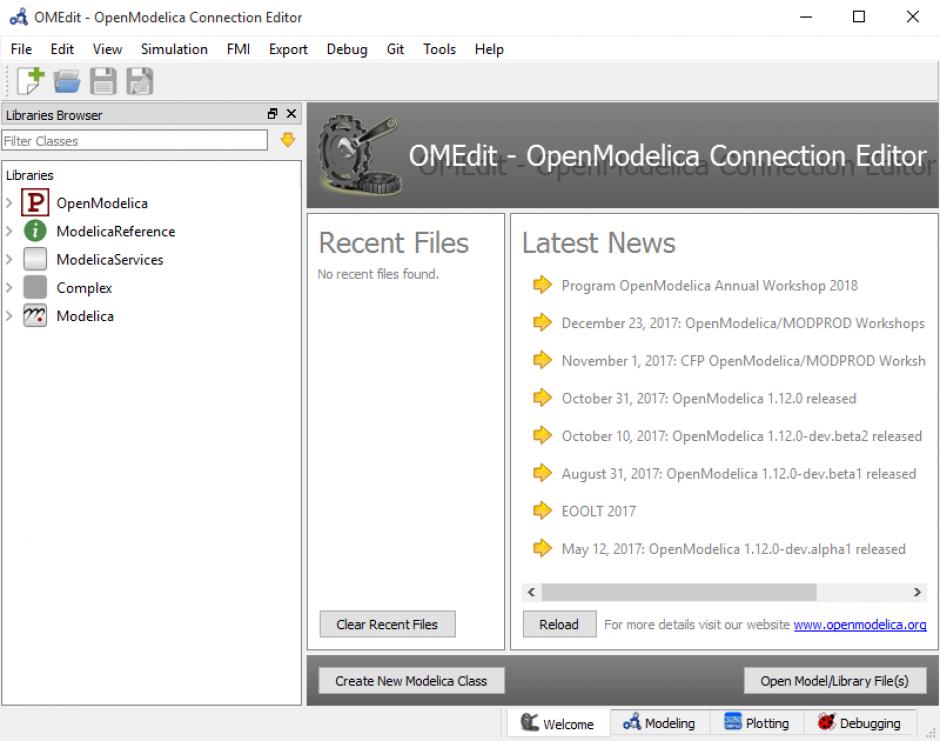The width and height of the screenshot is (940, 741).
Task: Select the ModelicaServices library icon
Action: (35, 259)
